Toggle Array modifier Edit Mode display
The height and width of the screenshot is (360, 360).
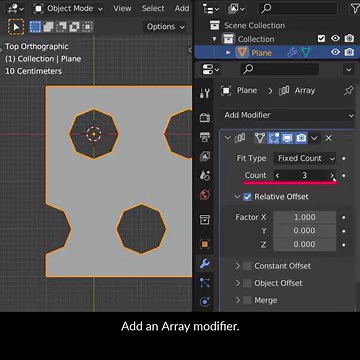(x=273, y=138)
